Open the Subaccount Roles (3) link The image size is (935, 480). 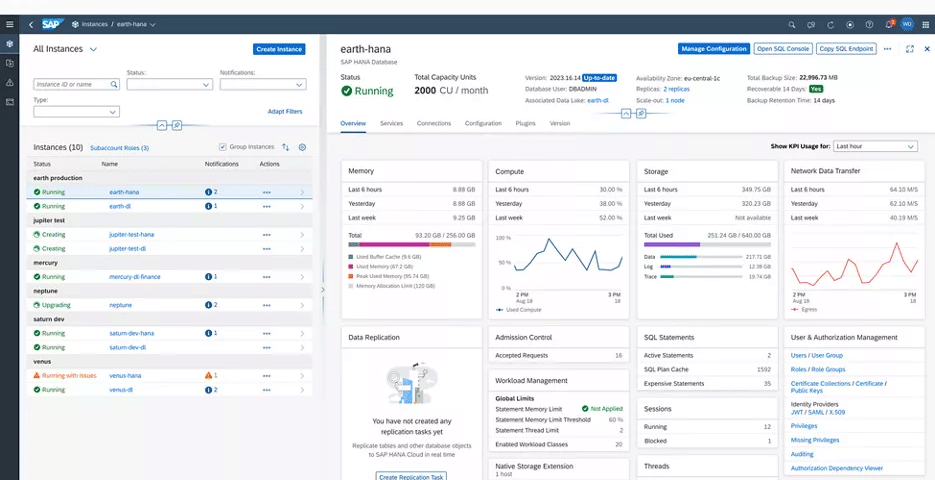[x=119, y=148]
